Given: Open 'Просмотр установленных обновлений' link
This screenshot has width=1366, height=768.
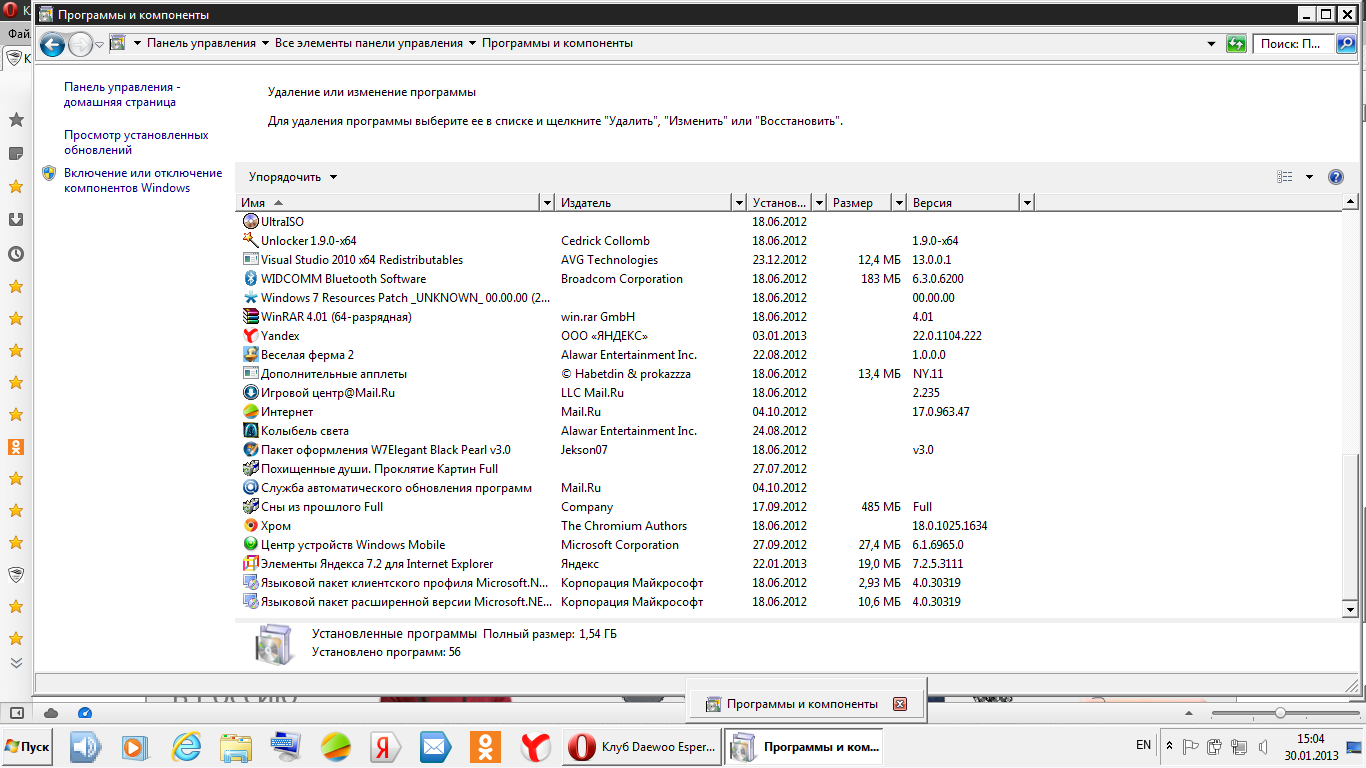Looking at the screenshot, I should (x=136, y=142).
